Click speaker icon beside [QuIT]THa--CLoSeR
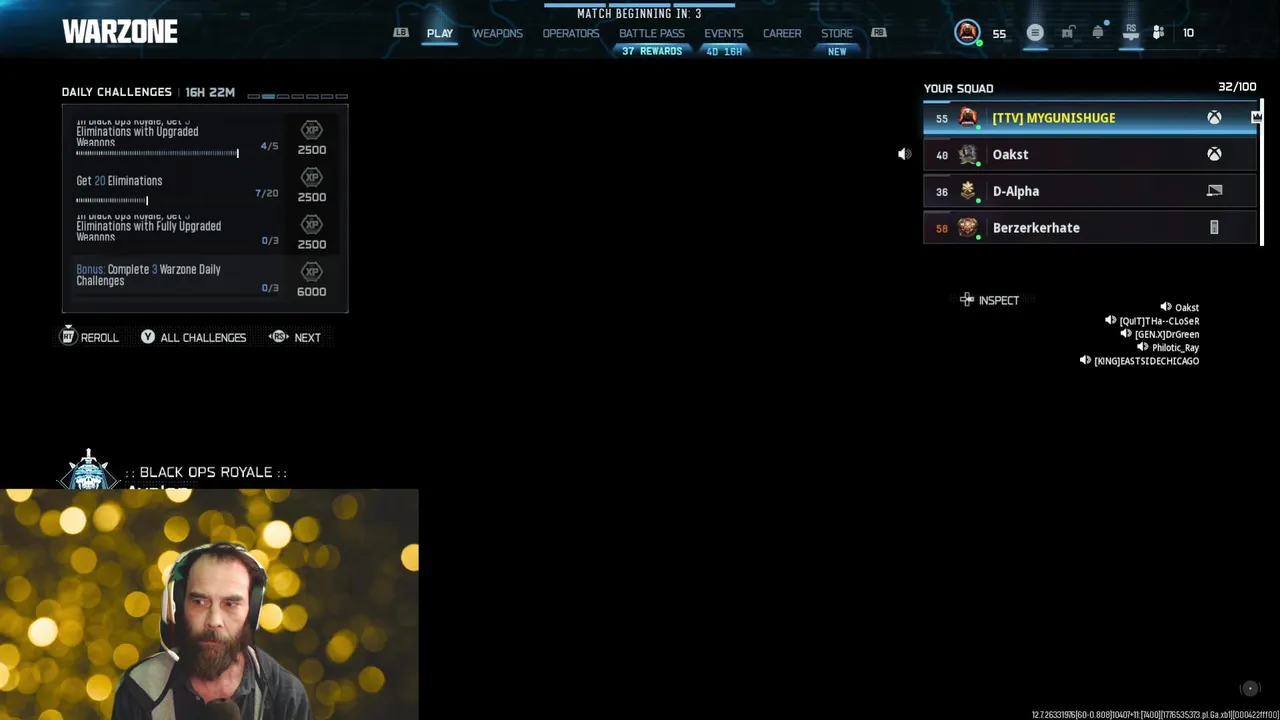 (x=1110, y=321)
